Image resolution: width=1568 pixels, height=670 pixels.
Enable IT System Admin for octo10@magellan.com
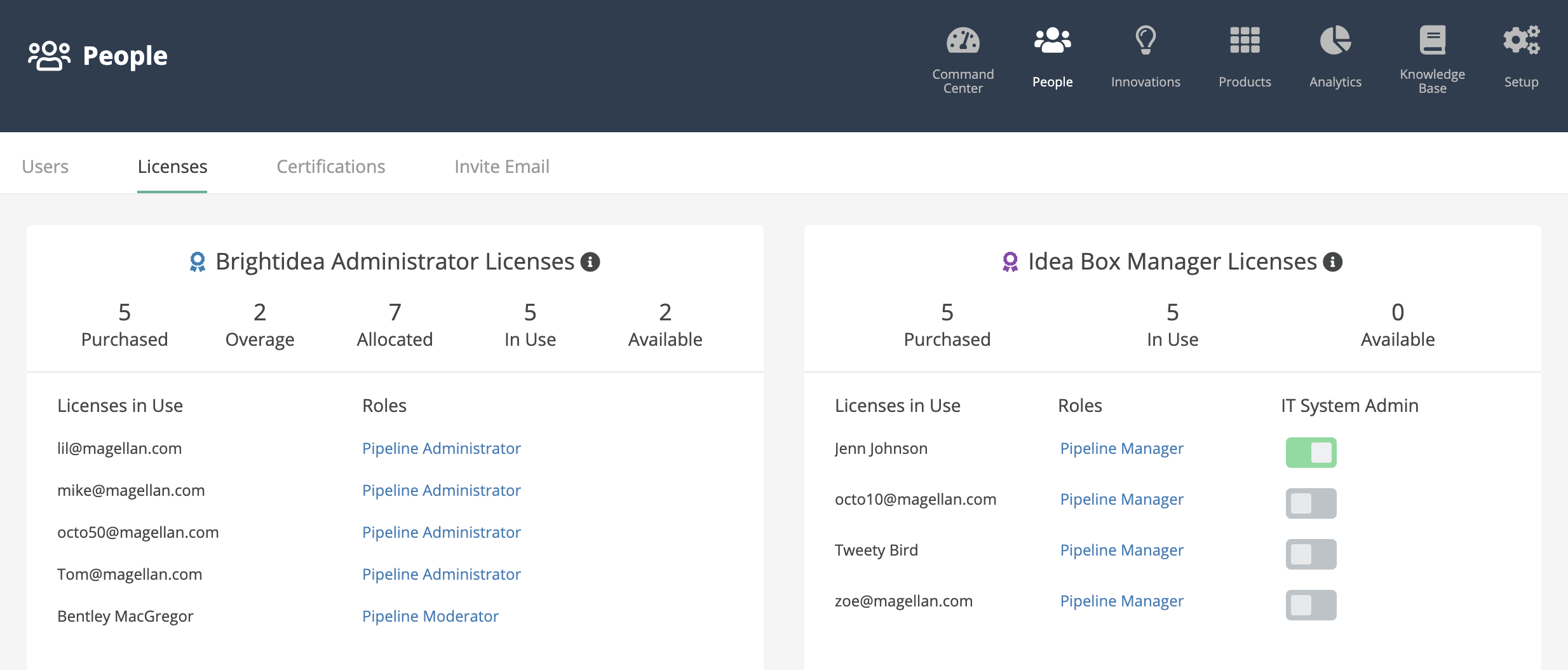pyautogui.click(x=1311, y=503)
